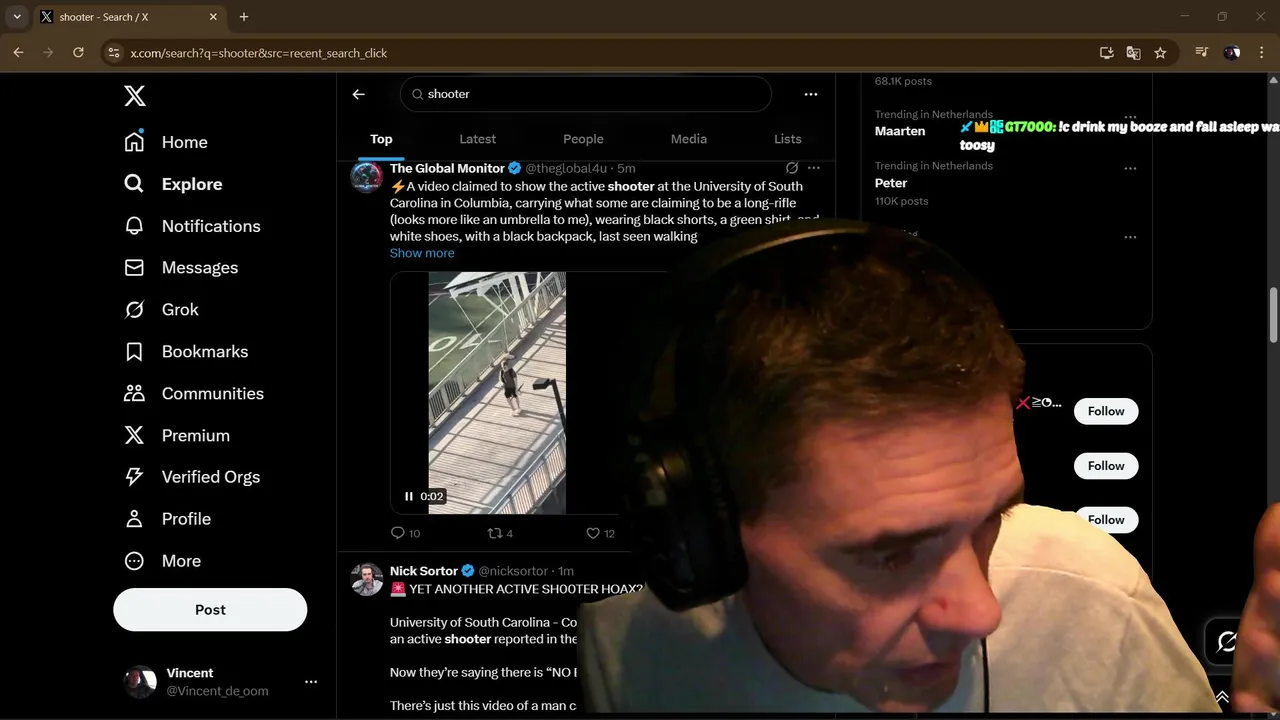The width and height of the screenshot is (1280, 720).
Task: Open Premium from the sidebar
Action: (177, 436)
